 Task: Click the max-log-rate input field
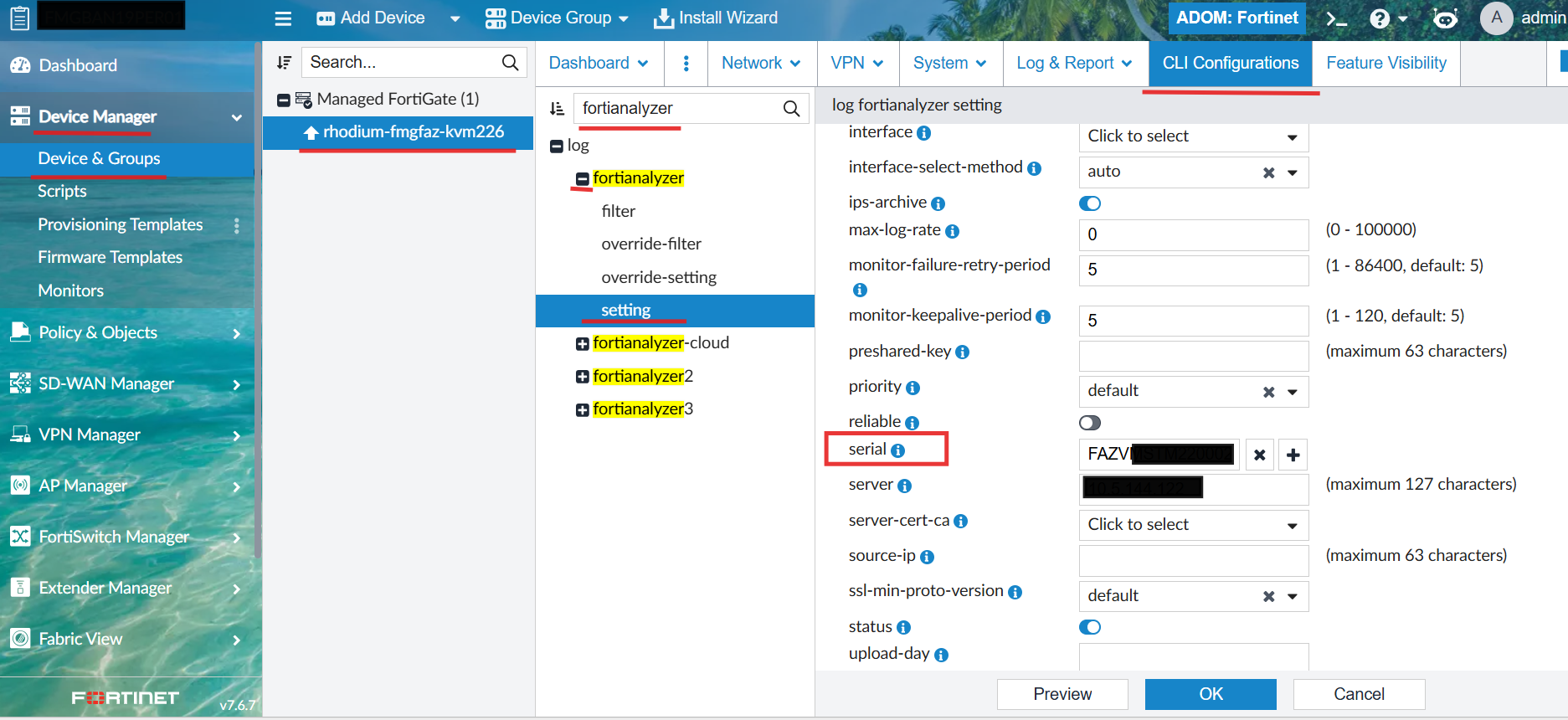tap(1194, 235)
